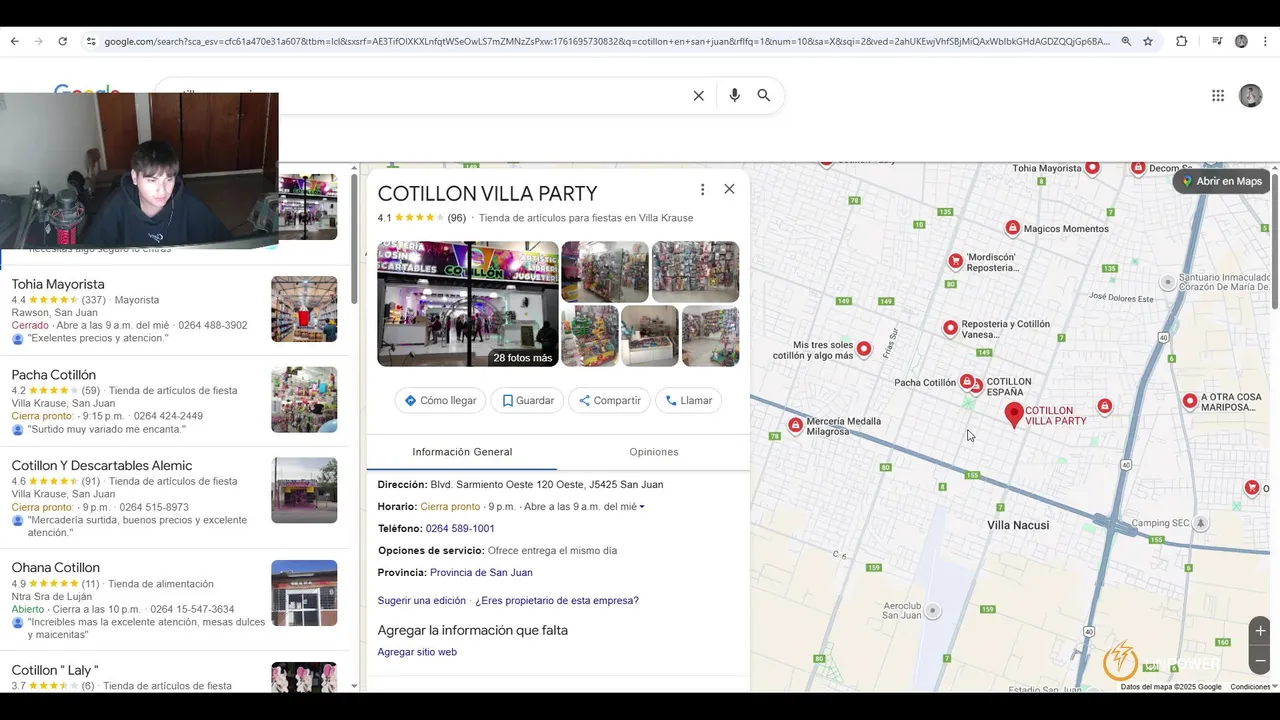Bookmark this page with the star icon
Image resolution: width=1280 pixels, height=720 pixels.
pos(1148,41)
